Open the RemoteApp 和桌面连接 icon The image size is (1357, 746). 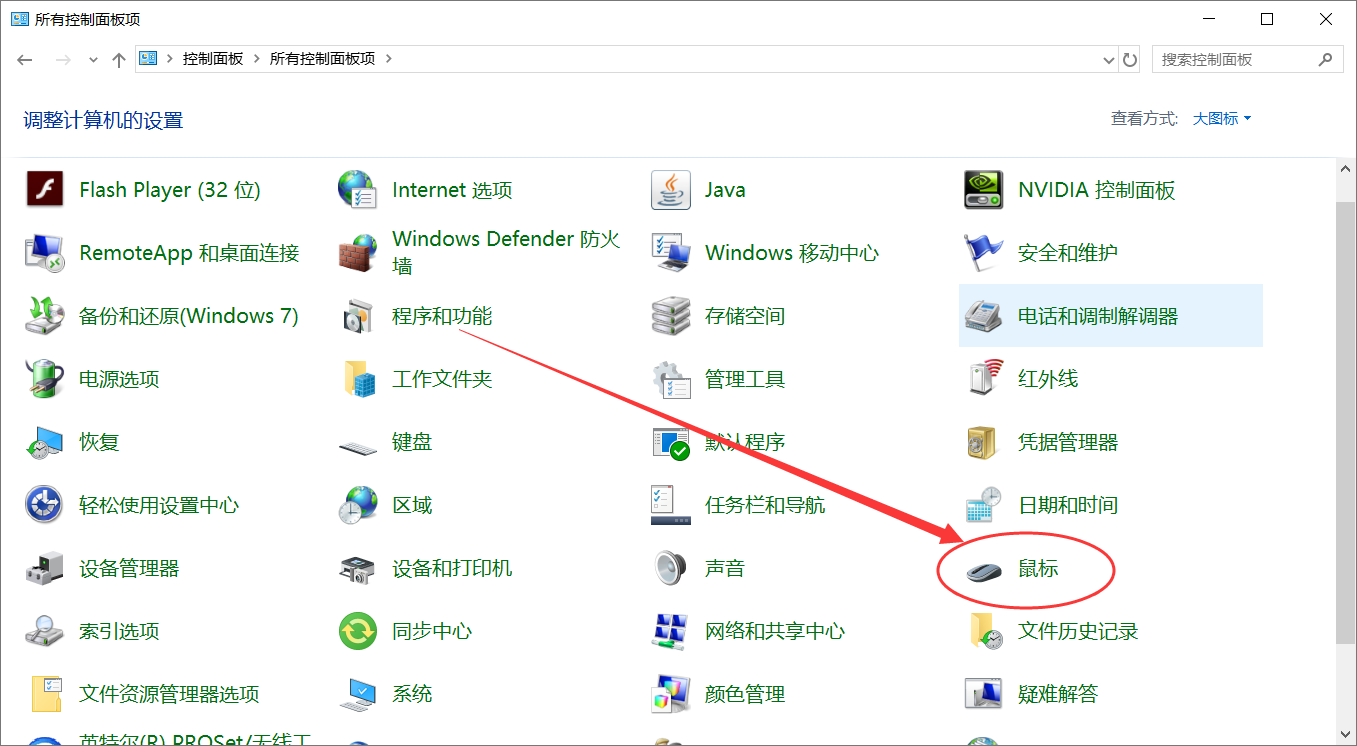[x=45, y=253]
